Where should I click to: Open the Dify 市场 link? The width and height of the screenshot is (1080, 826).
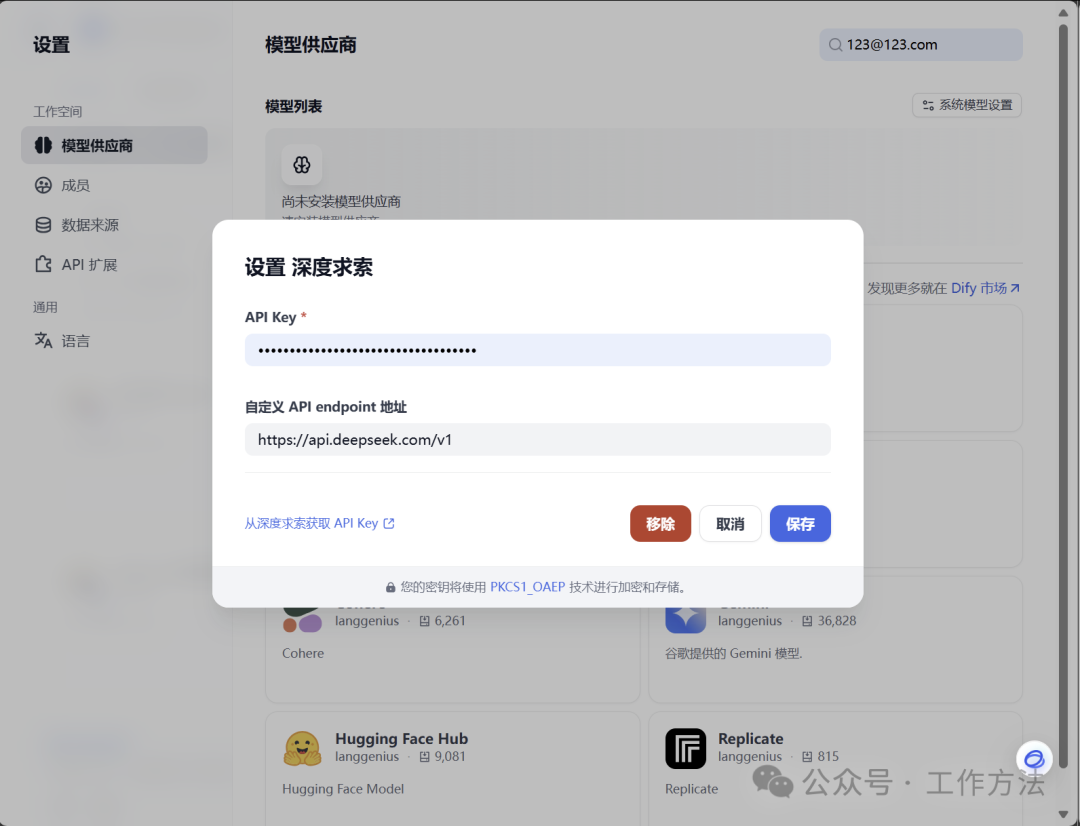point(985,288)
